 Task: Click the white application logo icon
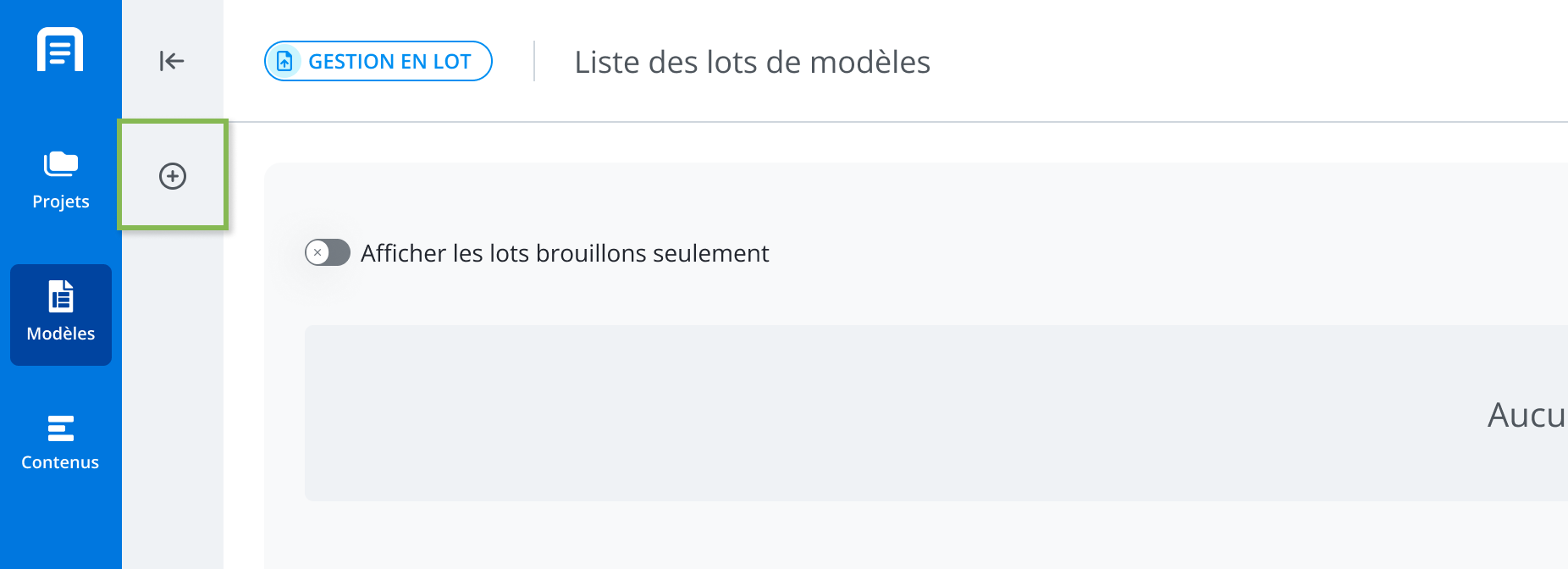point(60,49)
